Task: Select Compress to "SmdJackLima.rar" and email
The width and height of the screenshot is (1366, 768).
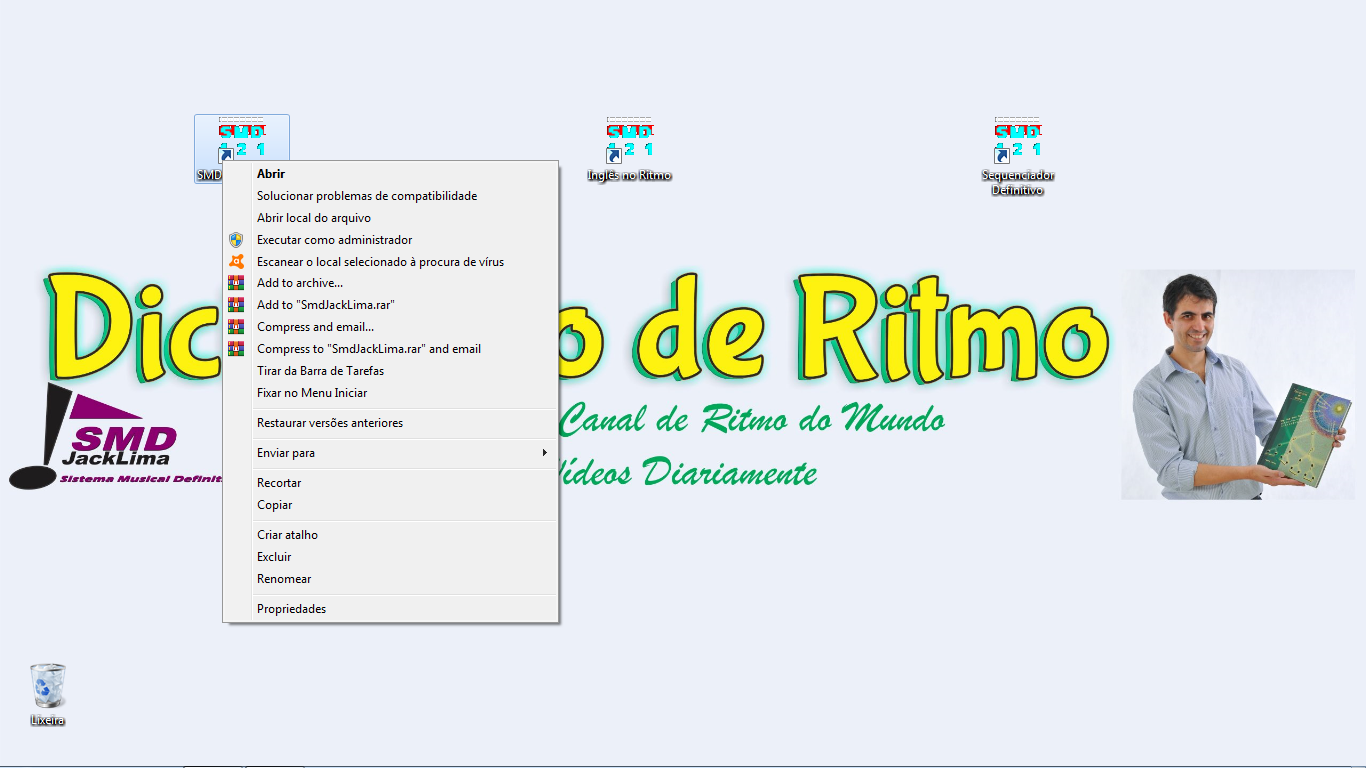Action: tap(368, 349)
